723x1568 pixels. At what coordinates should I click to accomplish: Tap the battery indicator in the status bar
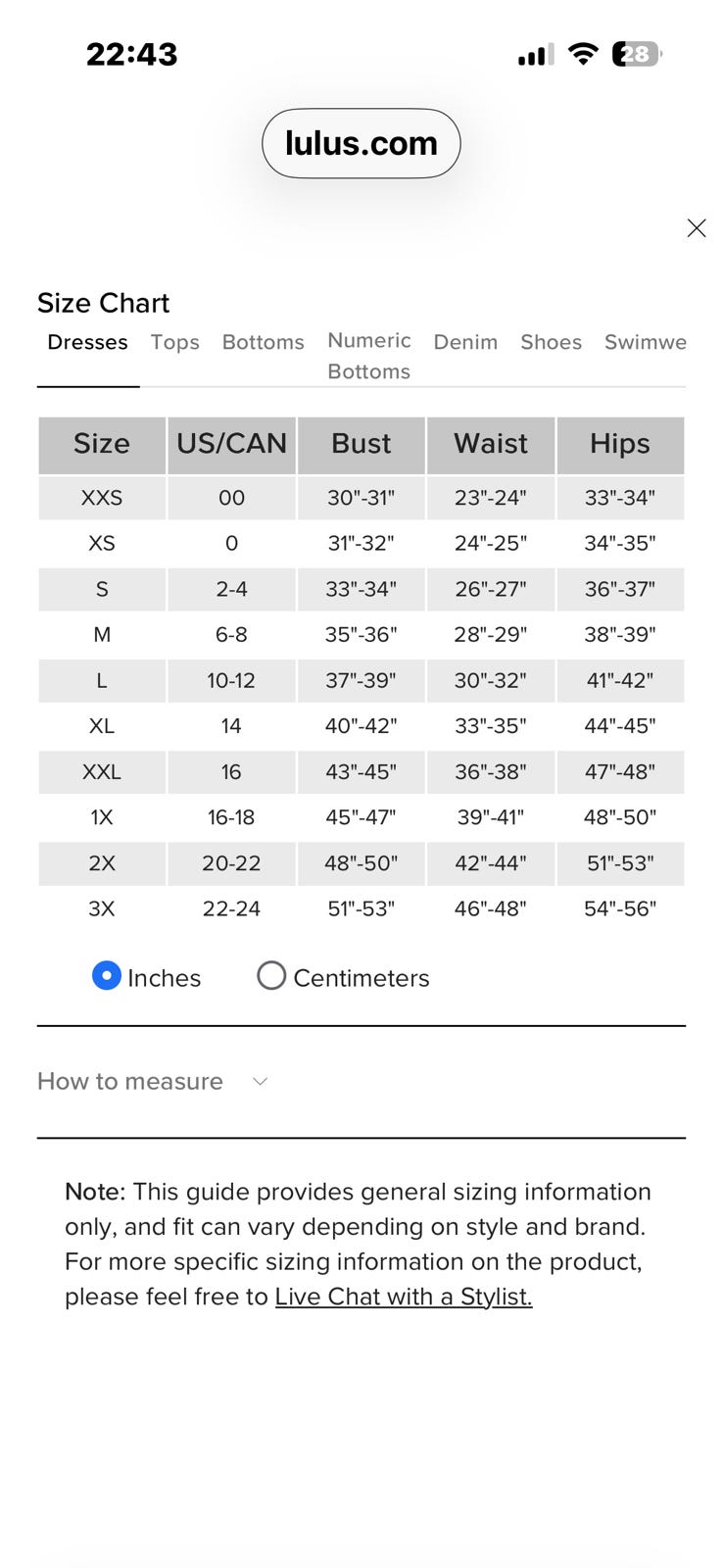click(x=637, y=54)
